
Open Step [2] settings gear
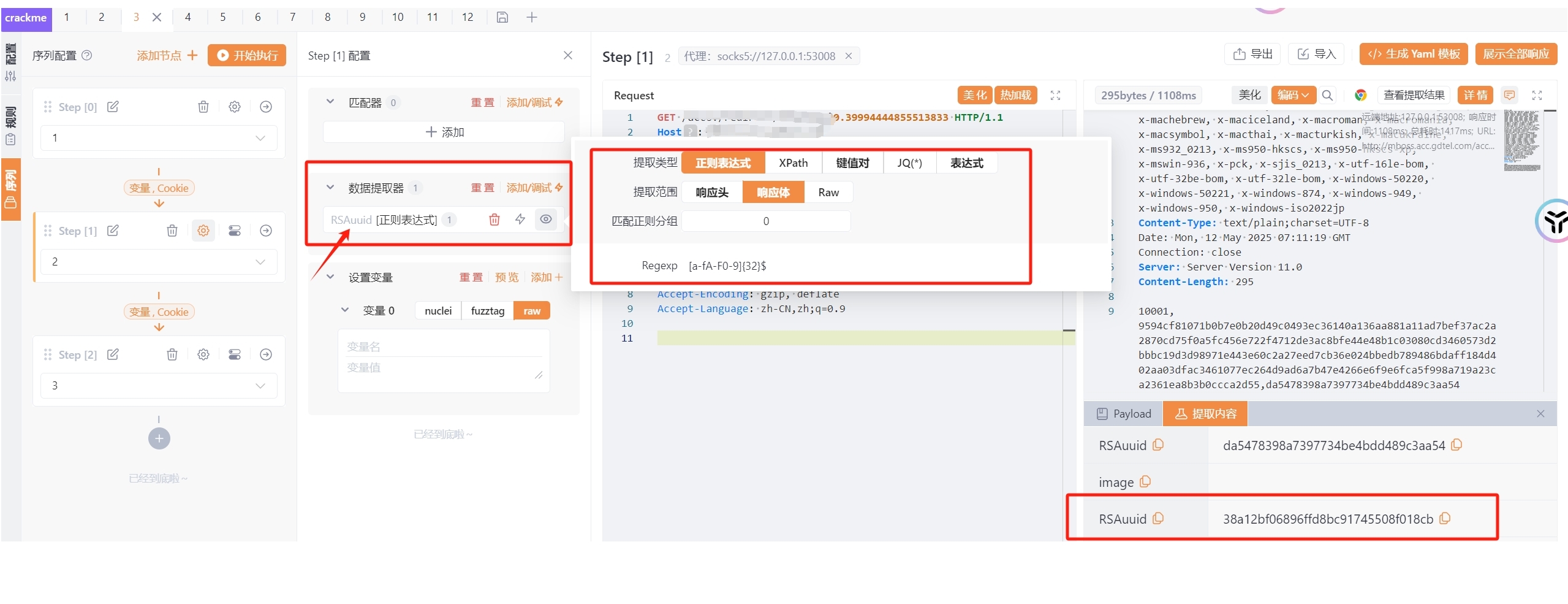point(203,354)
